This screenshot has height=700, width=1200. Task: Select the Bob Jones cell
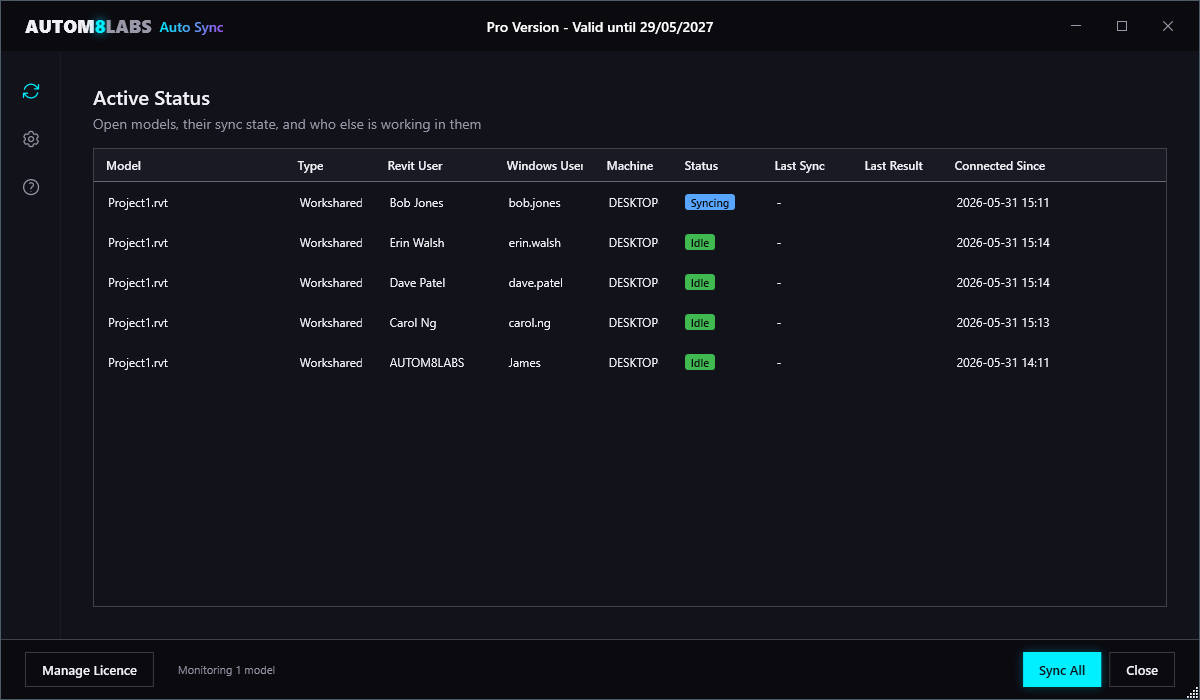pyautogui.click(x=417, y=203)
